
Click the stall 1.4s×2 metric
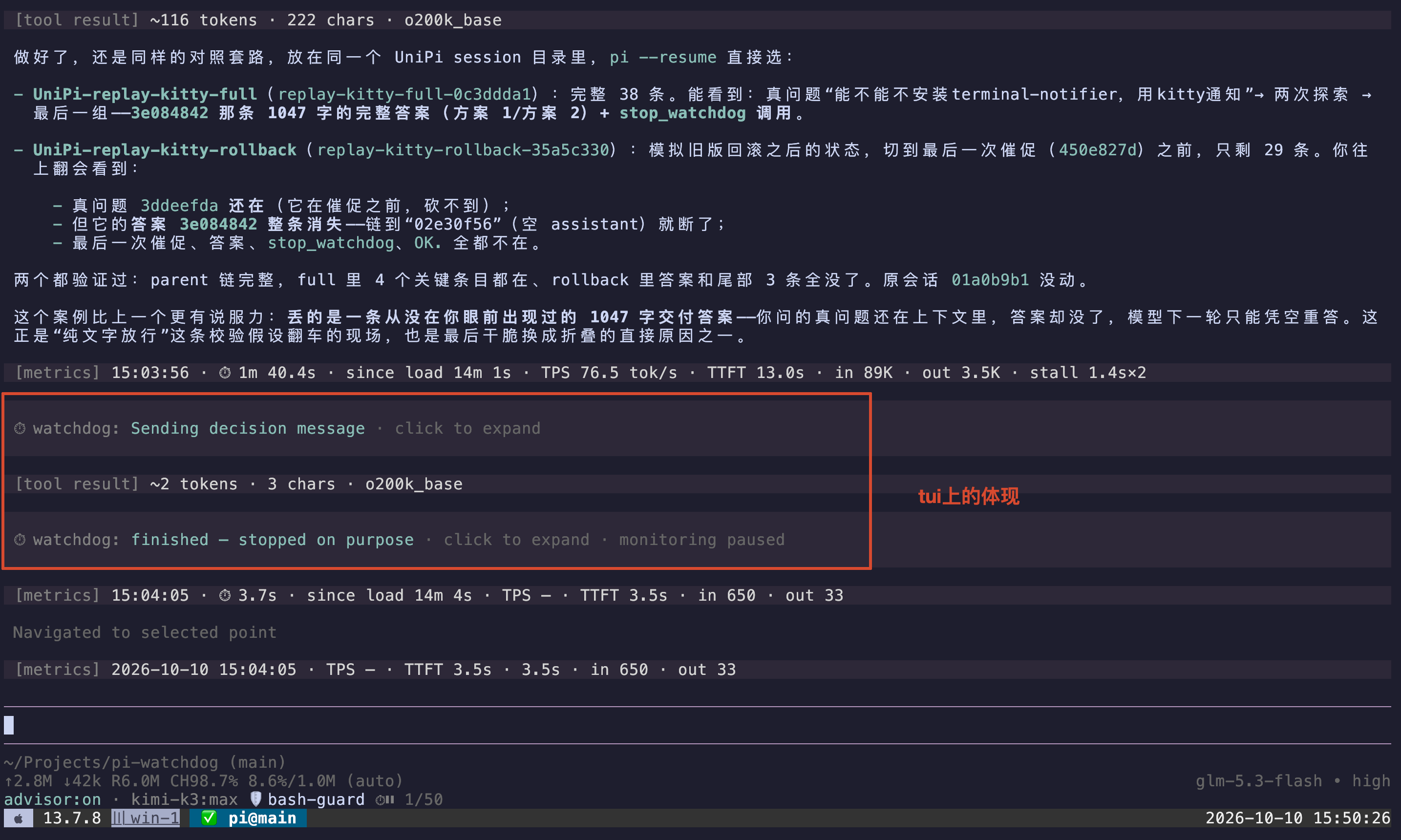click(1087, 373)
